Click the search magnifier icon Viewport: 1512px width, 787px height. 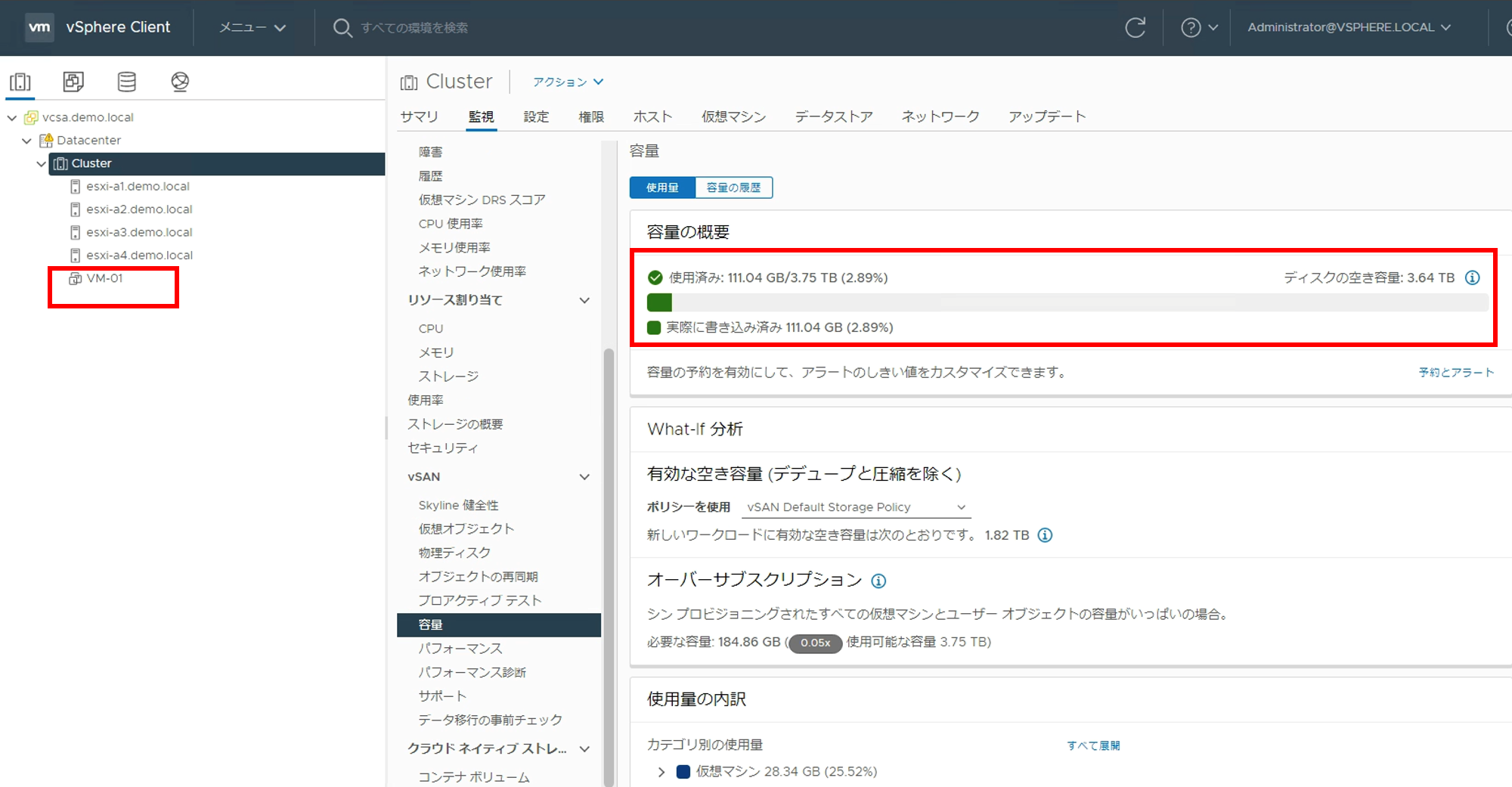342,28
